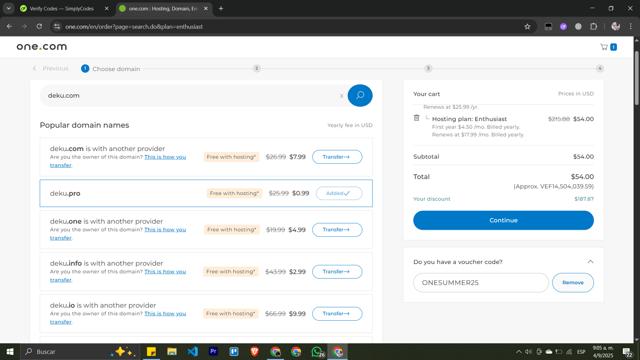
Task: Select the deku.pro domain row
Action: tap(206, 193)
